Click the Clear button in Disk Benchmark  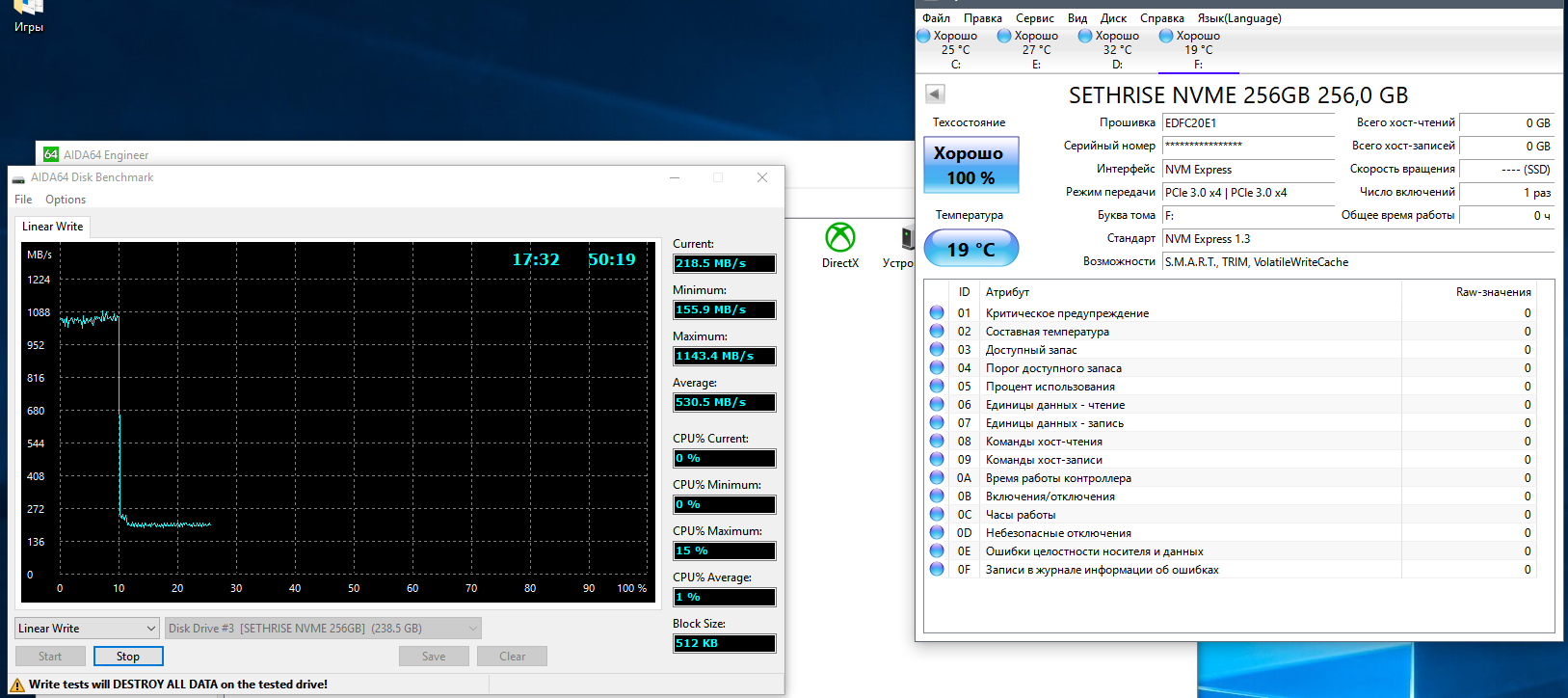(x=512, y=657)
